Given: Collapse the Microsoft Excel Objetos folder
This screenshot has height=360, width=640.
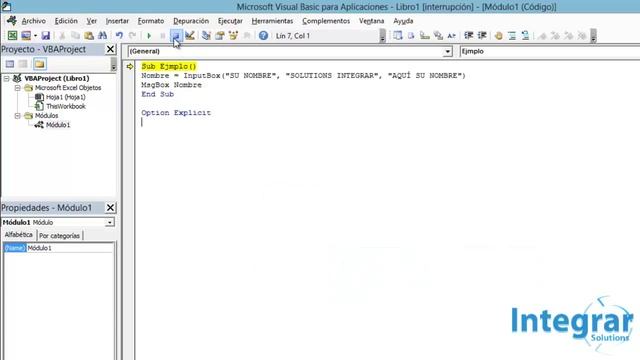Looking at the screenshot, I should tap(18, 88).
